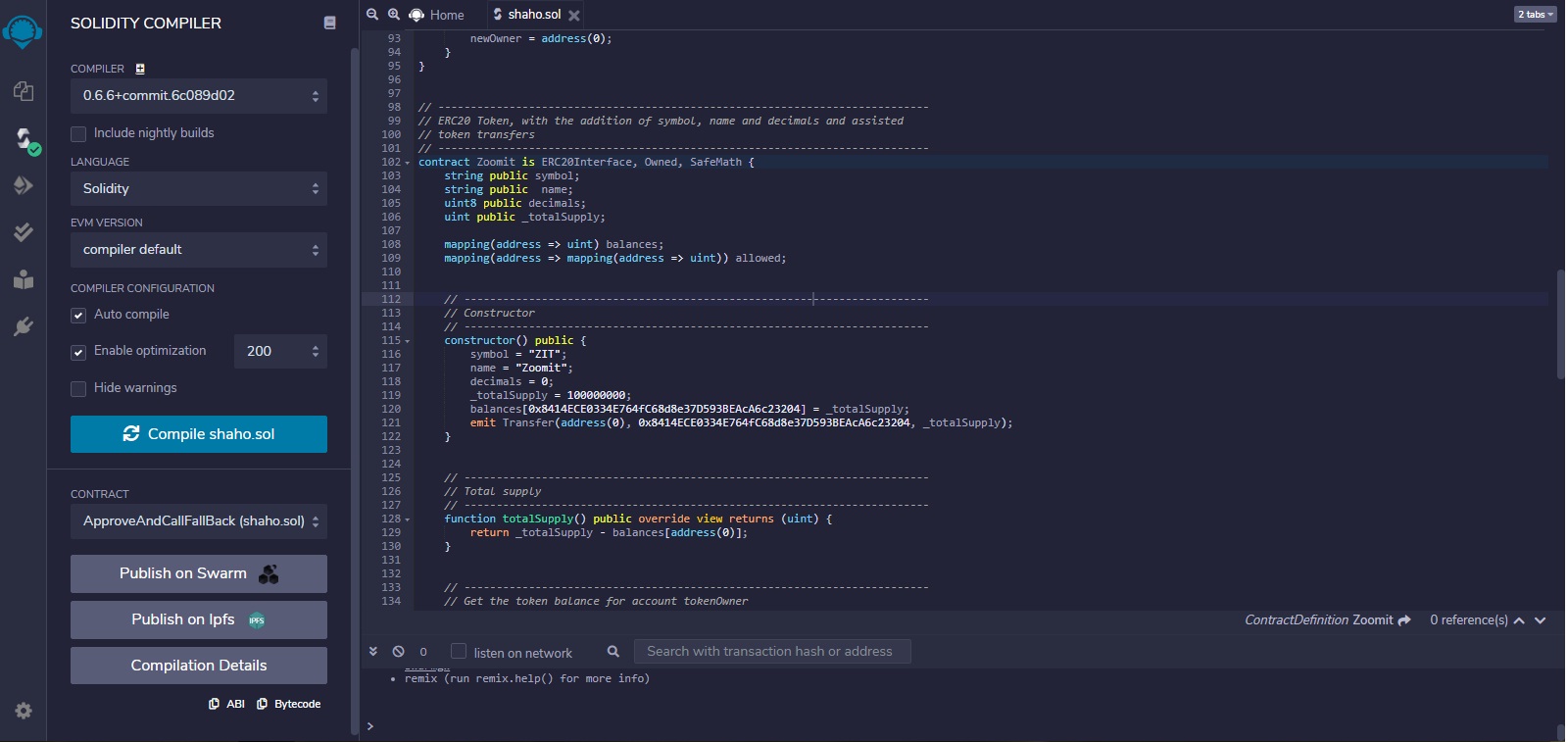Toggle the Auto compile checkbox
This screenshot has width=1568, height=742.
tap(78, 315)
